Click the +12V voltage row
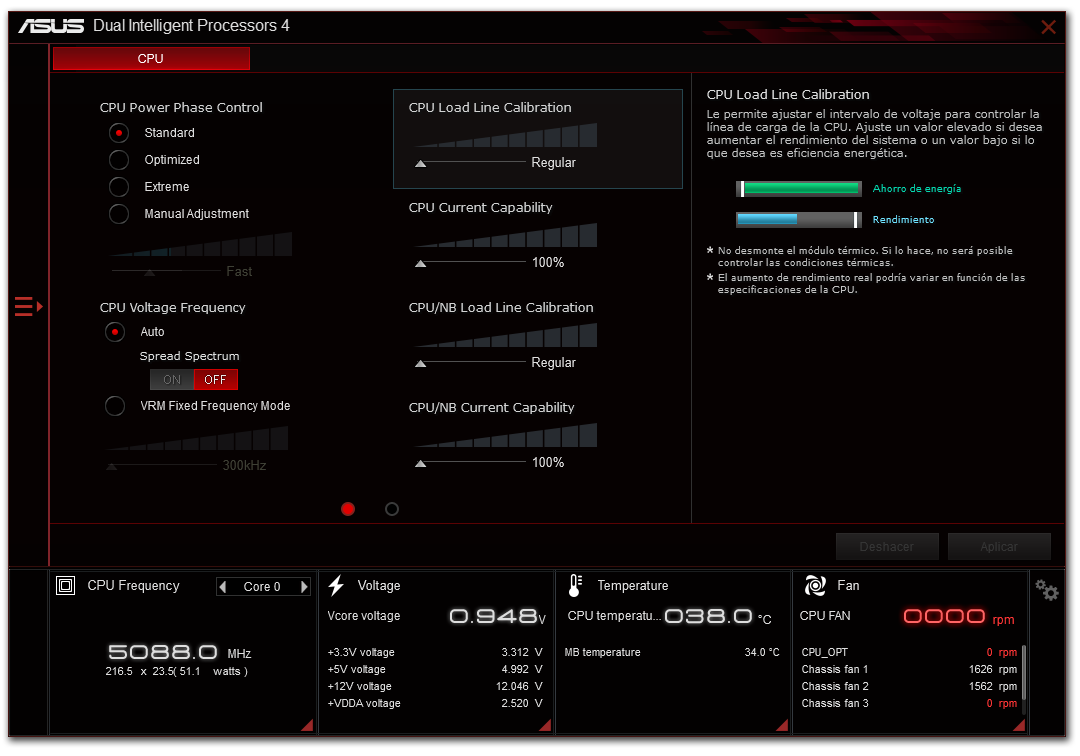The image size is (1080, 756). pyautogui.click(x=435, y=686)
